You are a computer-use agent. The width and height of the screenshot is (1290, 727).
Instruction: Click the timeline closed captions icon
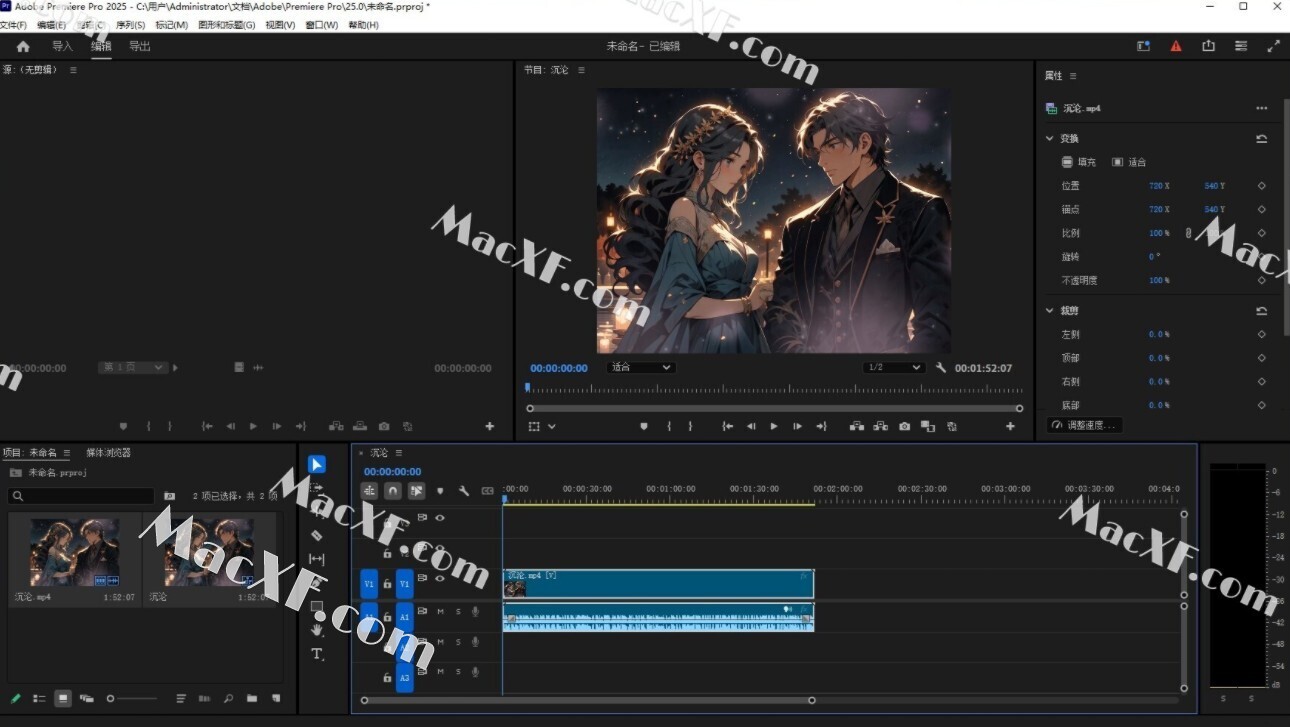pyautogui.click(x=488, y=491)
